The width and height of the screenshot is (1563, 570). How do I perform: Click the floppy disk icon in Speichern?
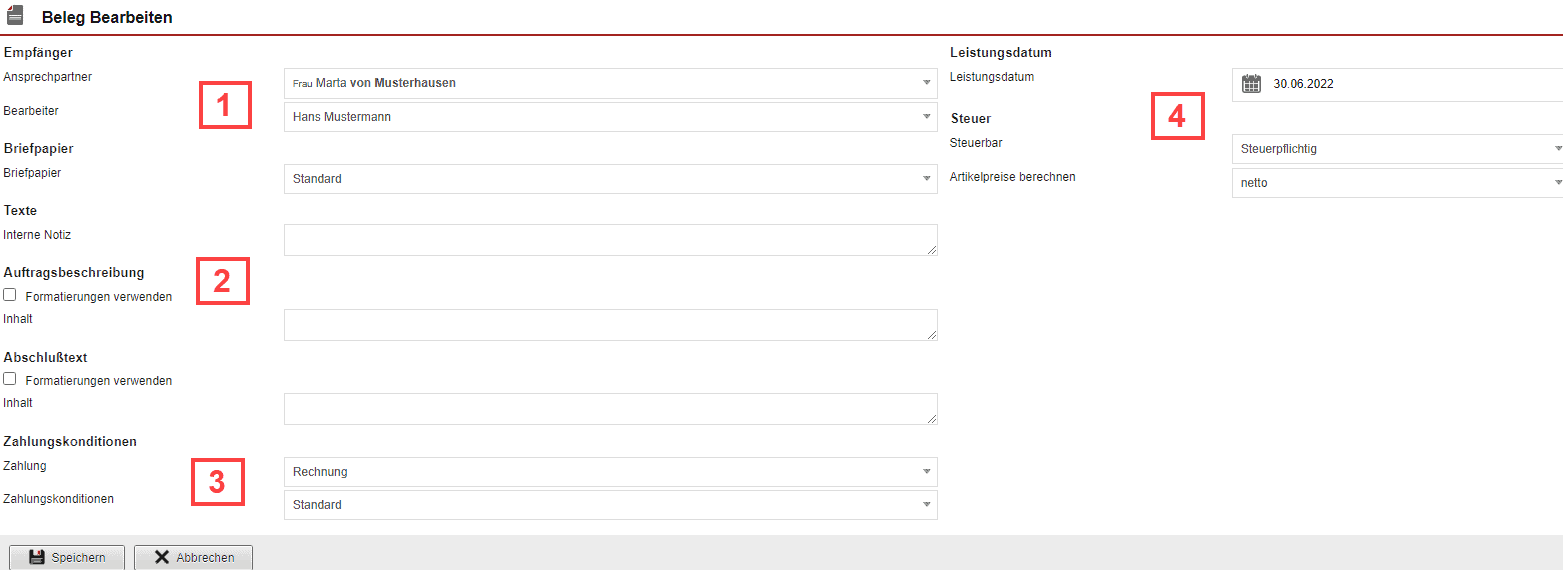pos(37,557)
